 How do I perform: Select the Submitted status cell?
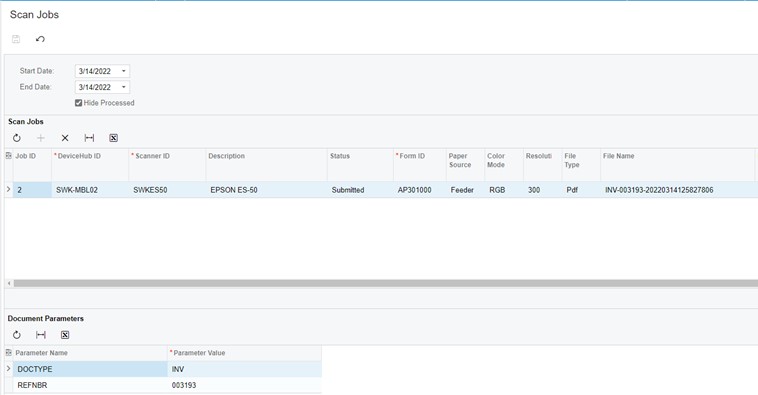pyautogui.click(x=360, y=190)
